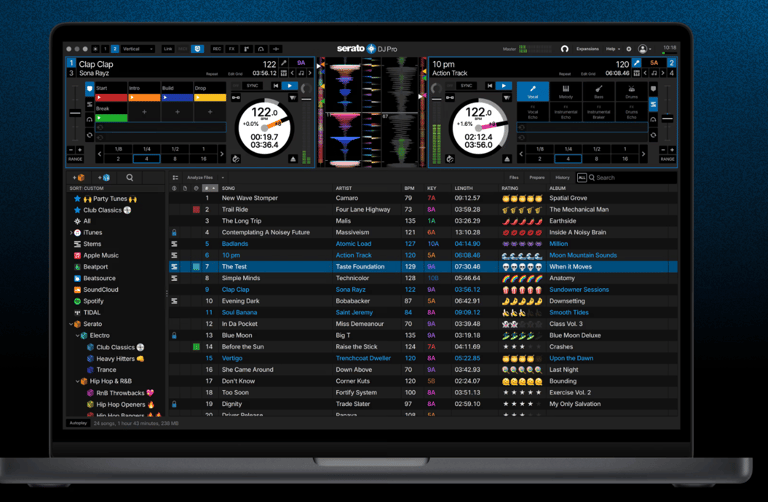Click Edit Grid on left deck
Screen dimensions: 768x502
[x=235, y=74]
